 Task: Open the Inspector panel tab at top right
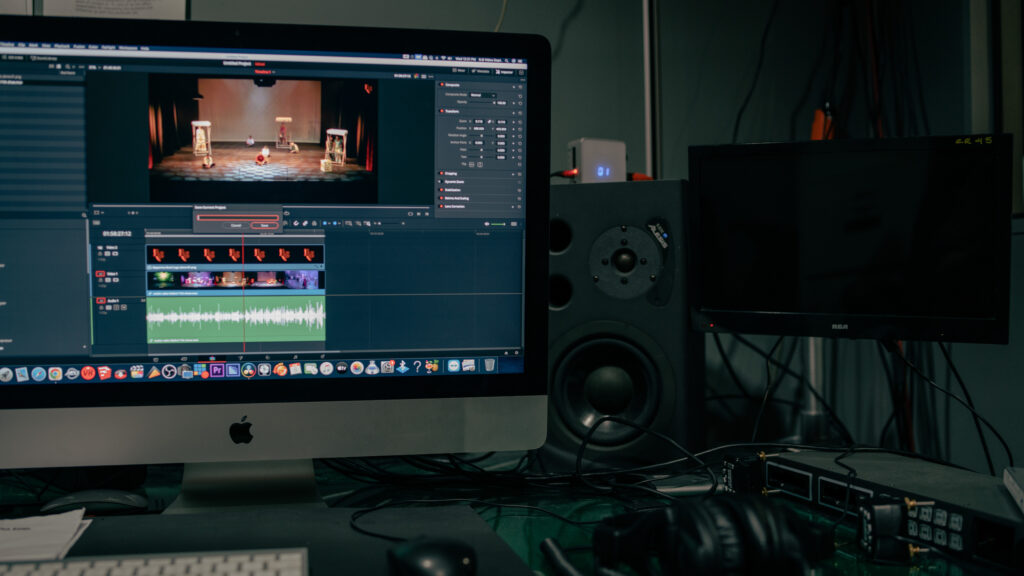[x=505, y=71]
